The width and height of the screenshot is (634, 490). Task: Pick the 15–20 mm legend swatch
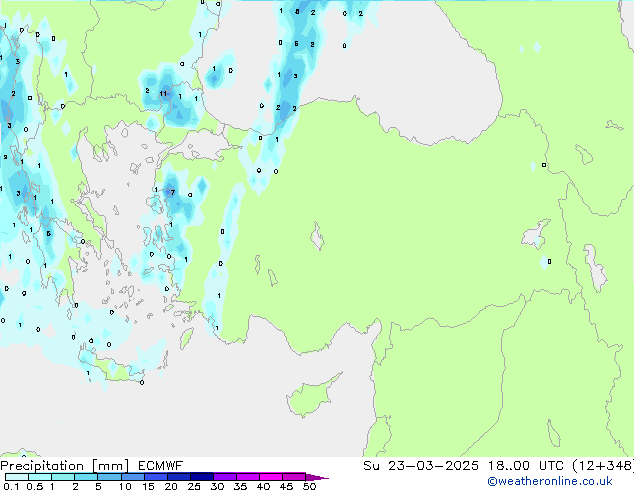tap(155, 477)
